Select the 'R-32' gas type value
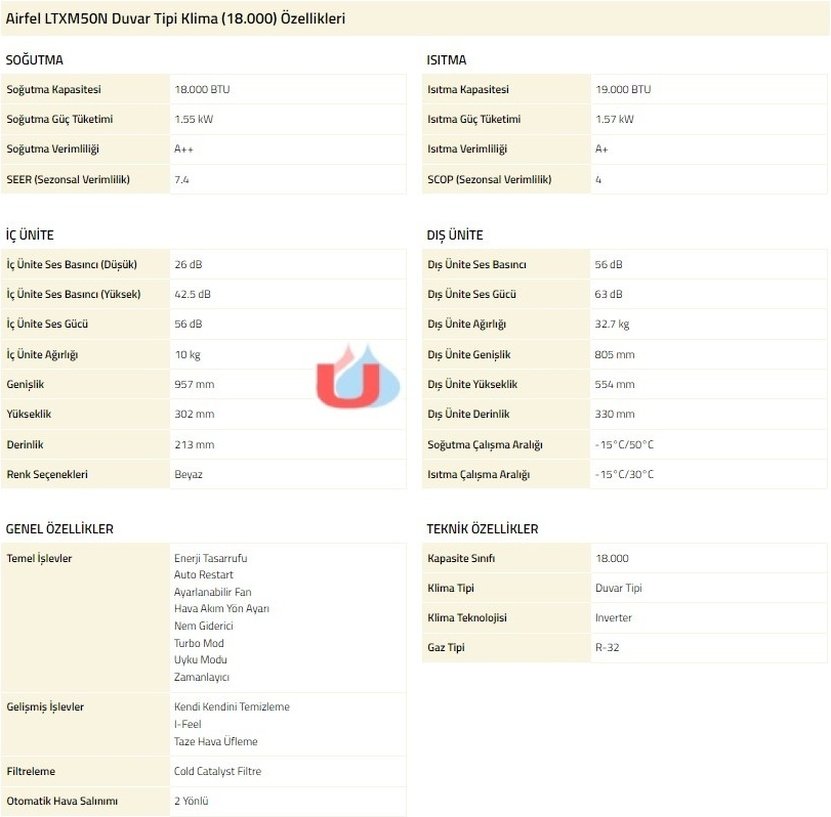 pos(607,647)
